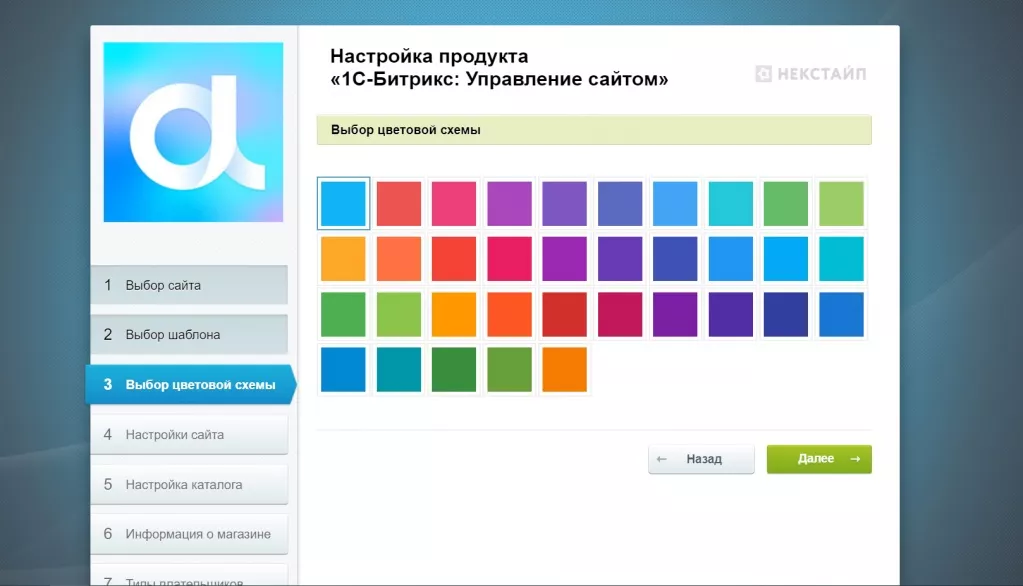Click the template logo preview image

193,132
